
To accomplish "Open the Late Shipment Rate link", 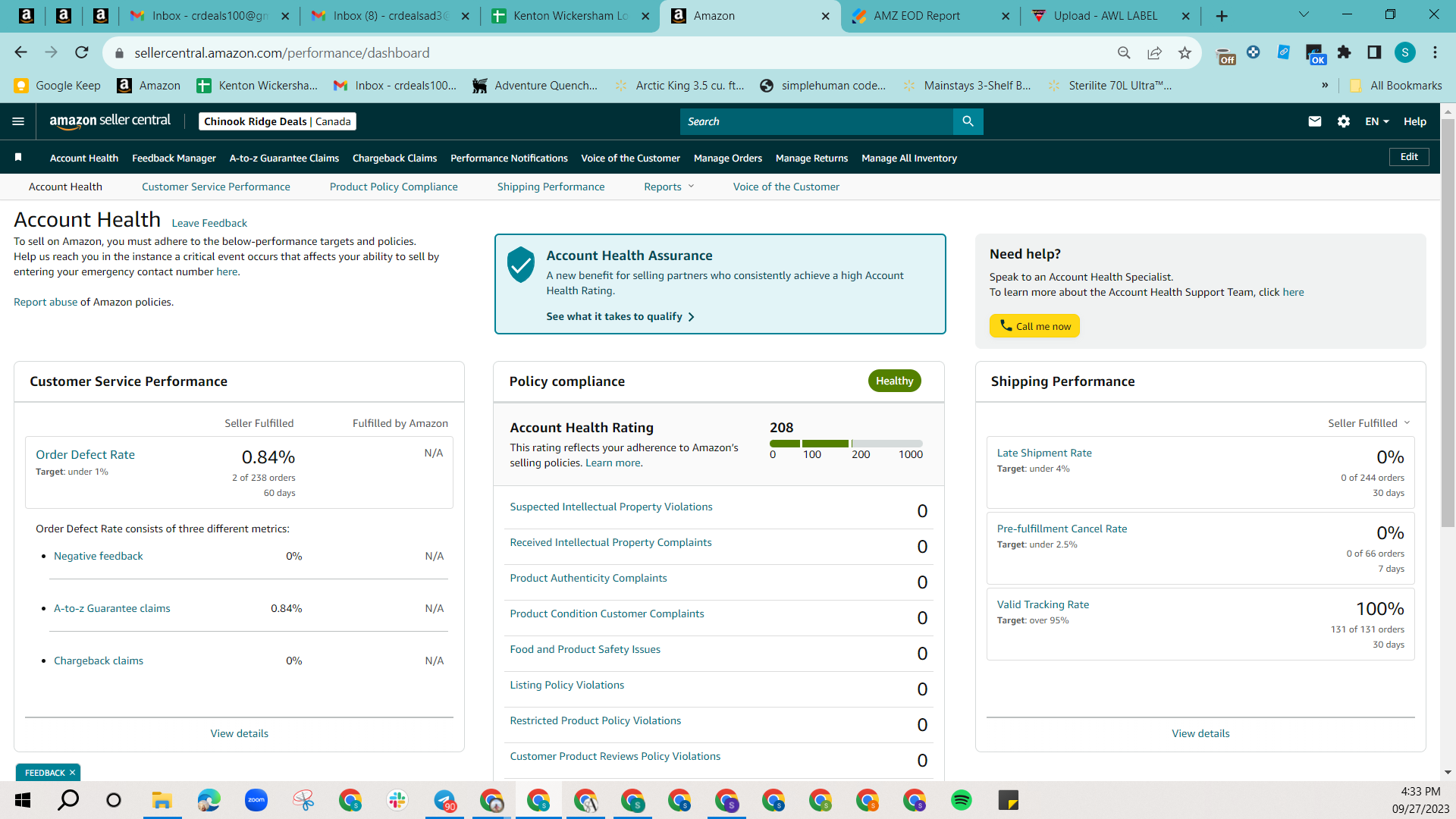I will pyautogui.click(x=1044, y=453).
